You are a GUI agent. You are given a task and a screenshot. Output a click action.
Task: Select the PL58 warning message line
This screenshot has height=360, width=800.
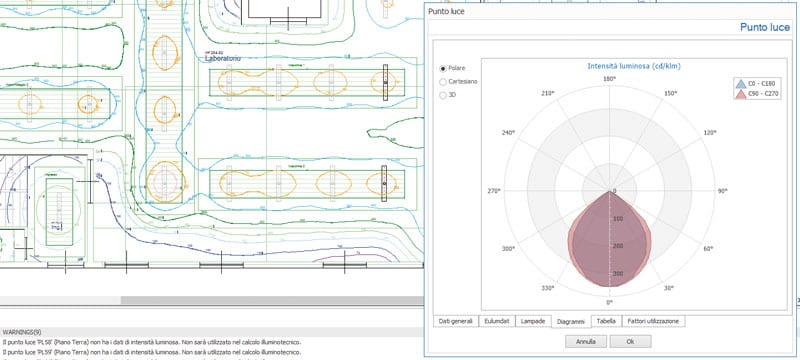click(x=152, y=342)
